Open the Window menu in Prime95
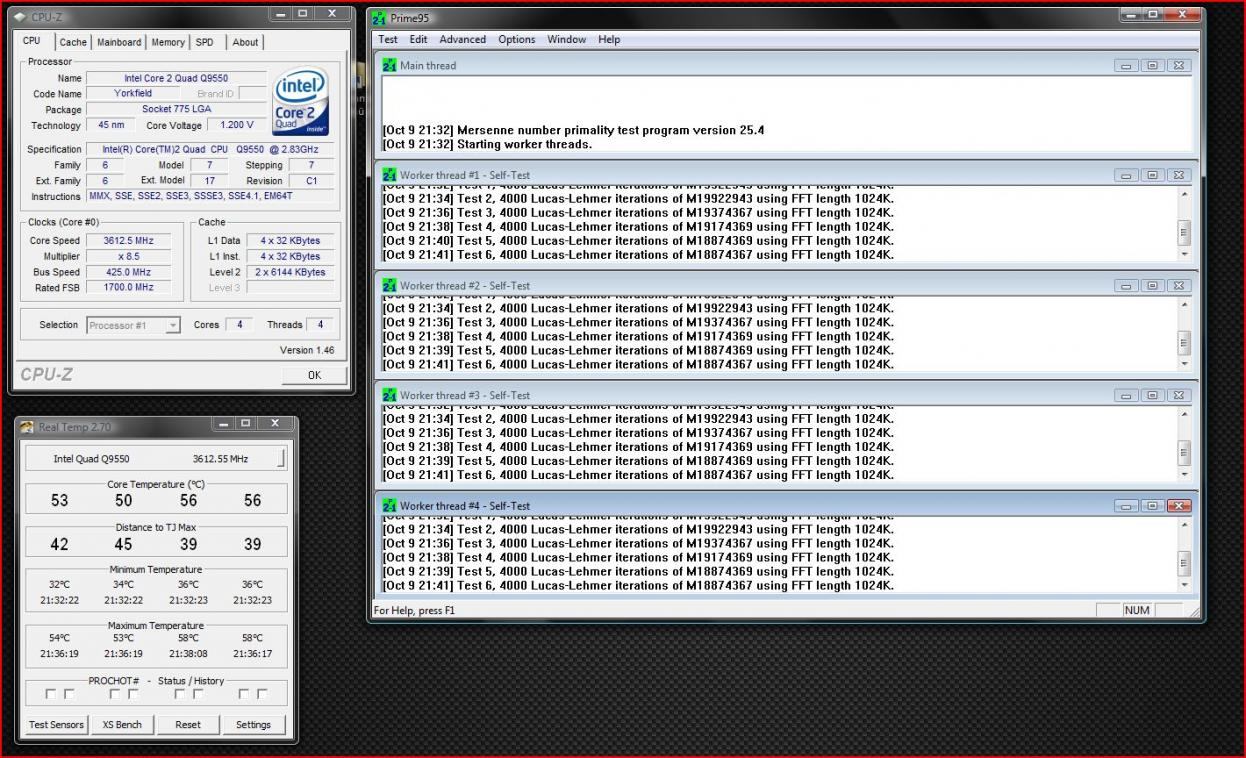1246x758 pixels. tap(567, 39)
